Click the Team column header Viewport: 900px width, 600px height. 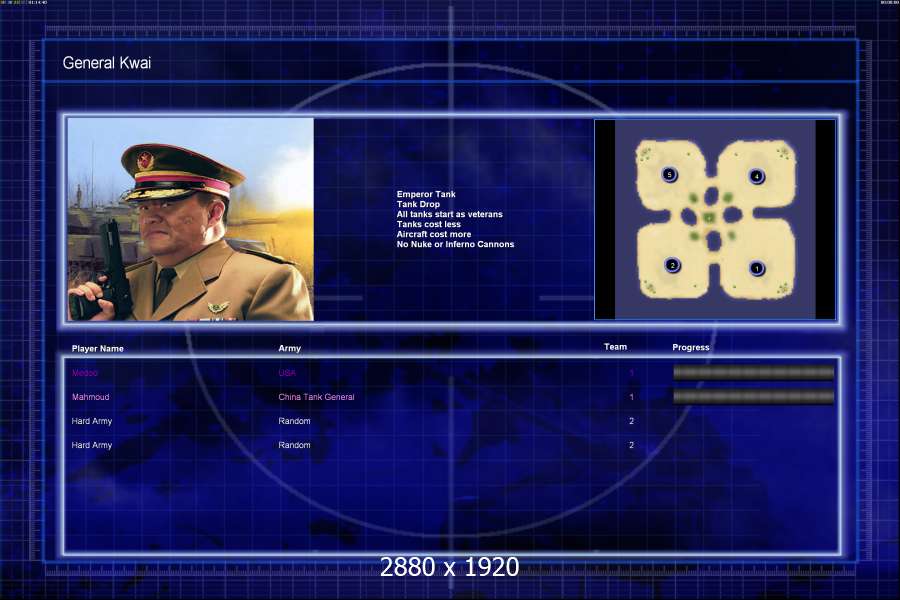(615, 347)
